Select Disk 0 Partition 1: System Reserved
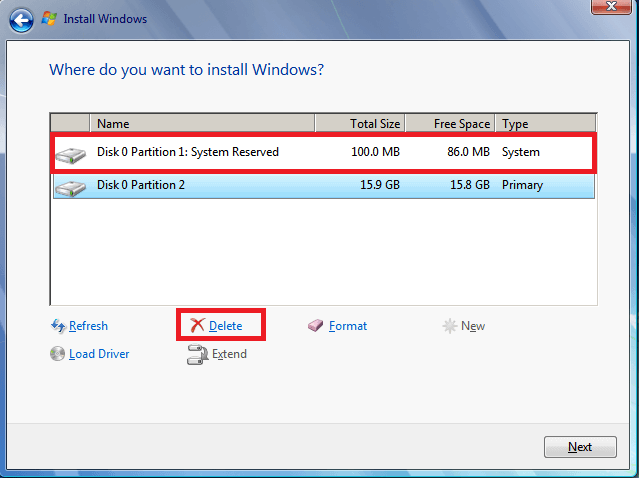This screenshot has height=478, width=639. click(188, 152)
